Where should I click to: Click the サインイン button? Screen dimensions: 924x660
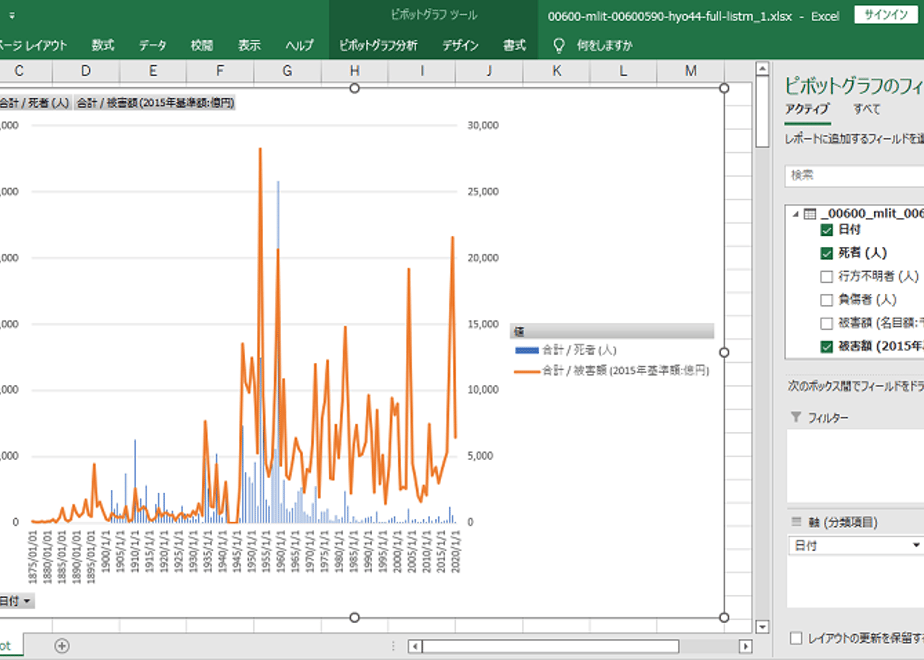coord(886,15)
